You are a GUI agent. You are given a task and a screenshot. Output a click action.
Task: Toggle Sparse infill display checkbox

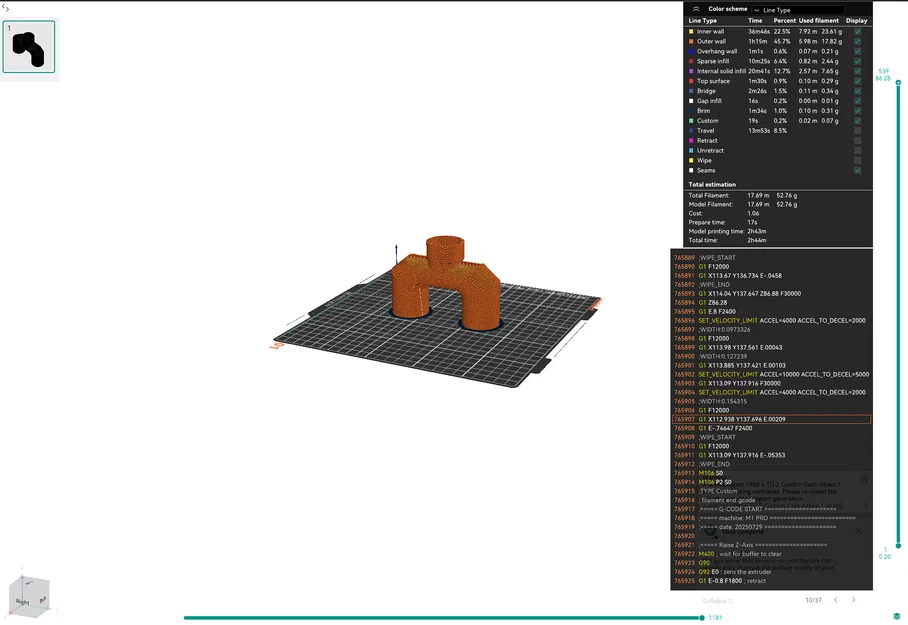click(x=858, y=61)
